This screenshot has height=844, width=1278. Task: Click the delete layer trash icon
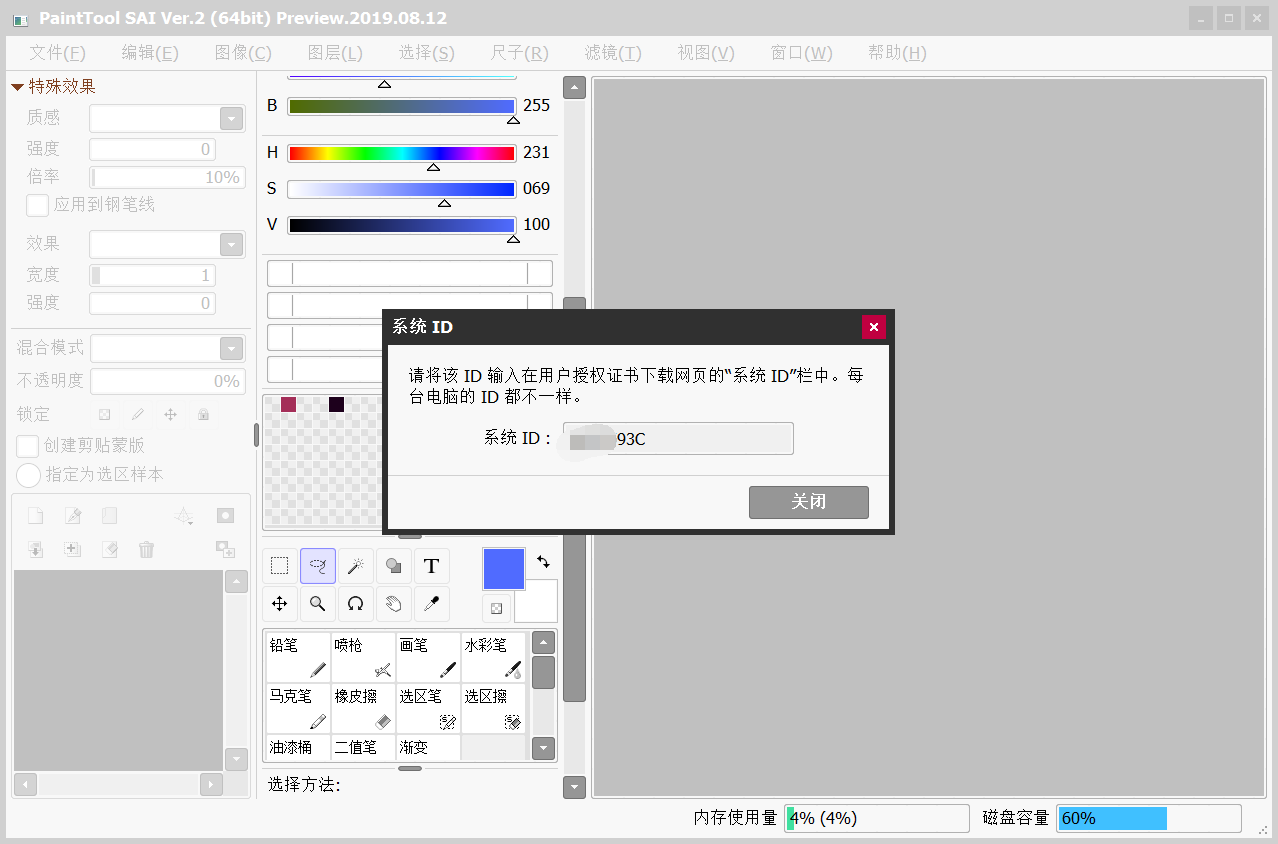[146, 549]
